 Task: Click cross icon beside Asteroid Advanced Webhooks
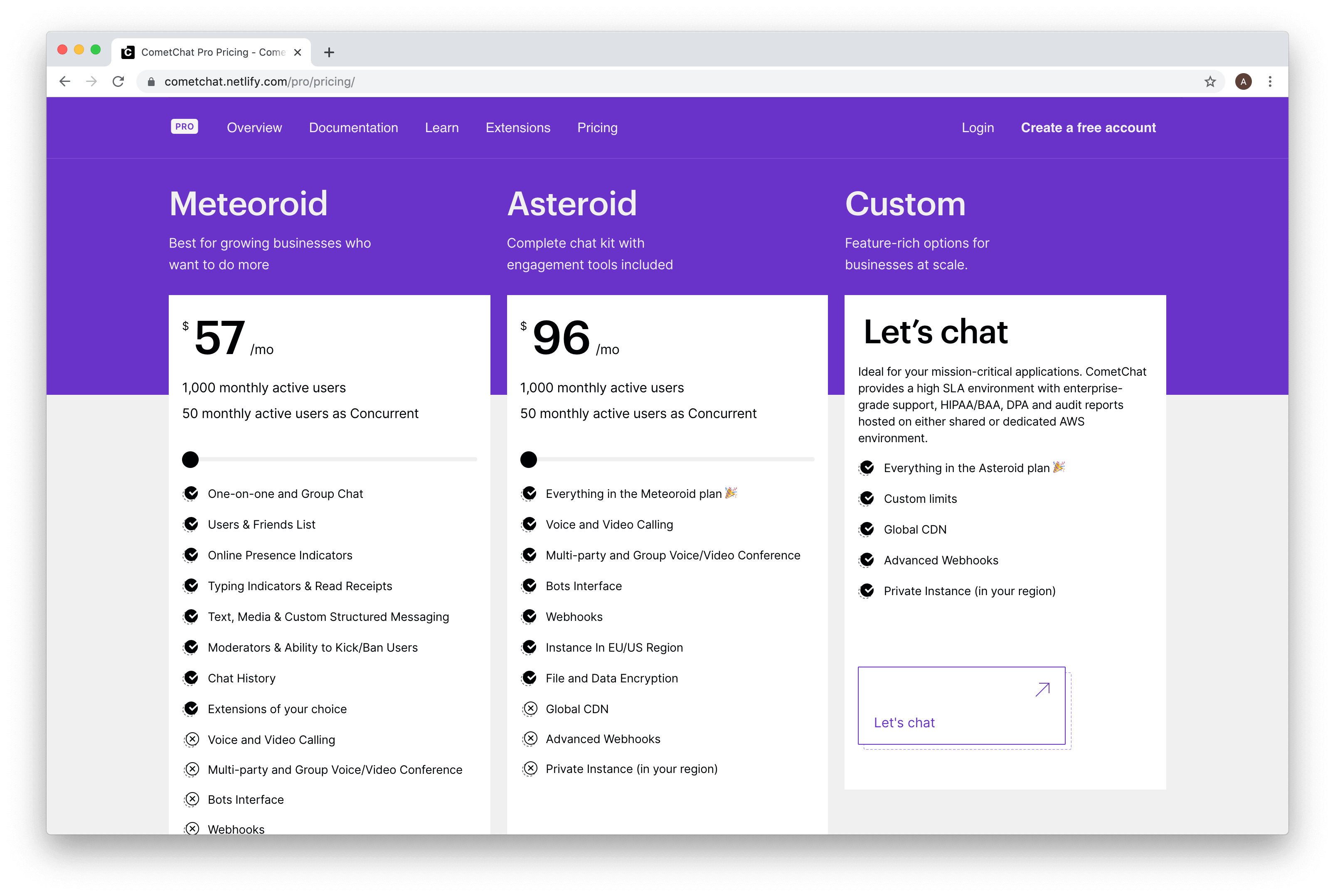coord(530,739)
